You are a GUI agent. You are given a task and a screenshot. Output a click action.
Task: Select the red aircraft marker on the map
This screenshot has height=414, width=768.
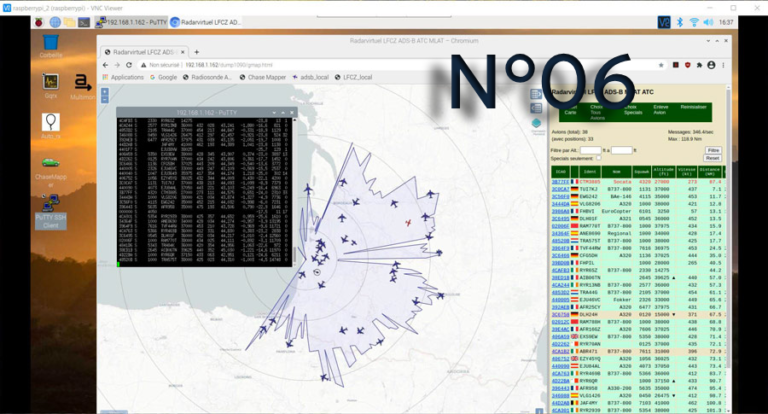click(408, 223)
